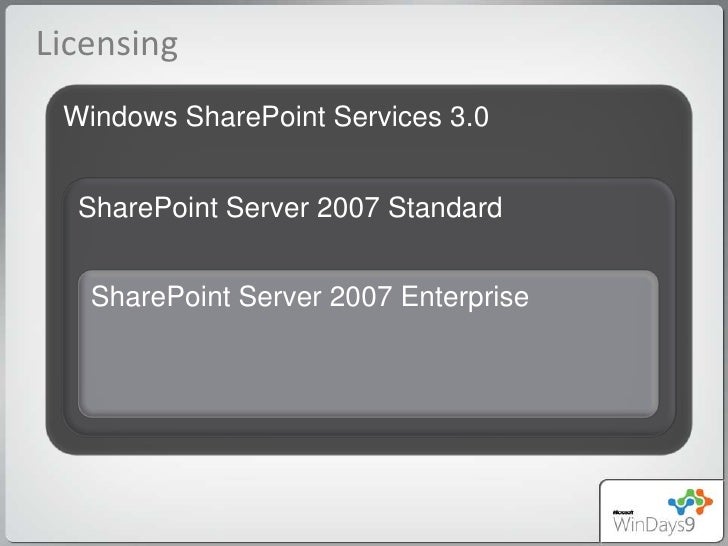Click the small Microsoft wordmark above WinDays9

623,512
